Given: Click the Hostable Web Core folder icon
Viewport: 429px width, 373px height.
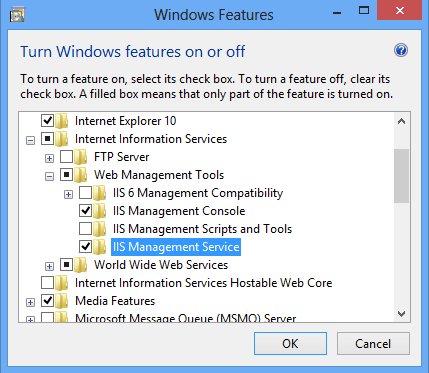Looking at the screenshot, I should point(62,283).
